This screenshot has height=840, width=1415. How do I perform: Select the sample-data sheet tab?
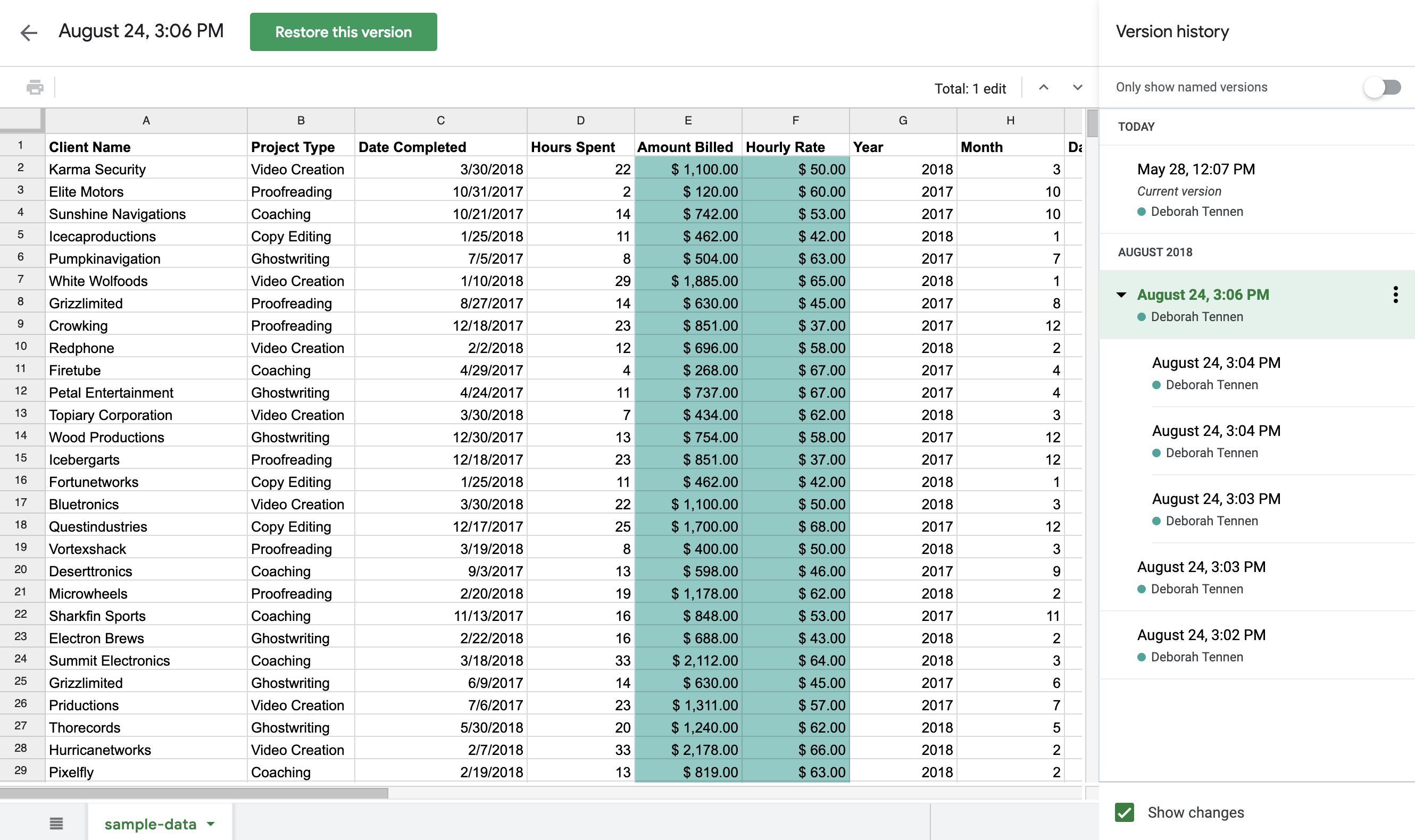pyautogui.click(x=150, y=824)
